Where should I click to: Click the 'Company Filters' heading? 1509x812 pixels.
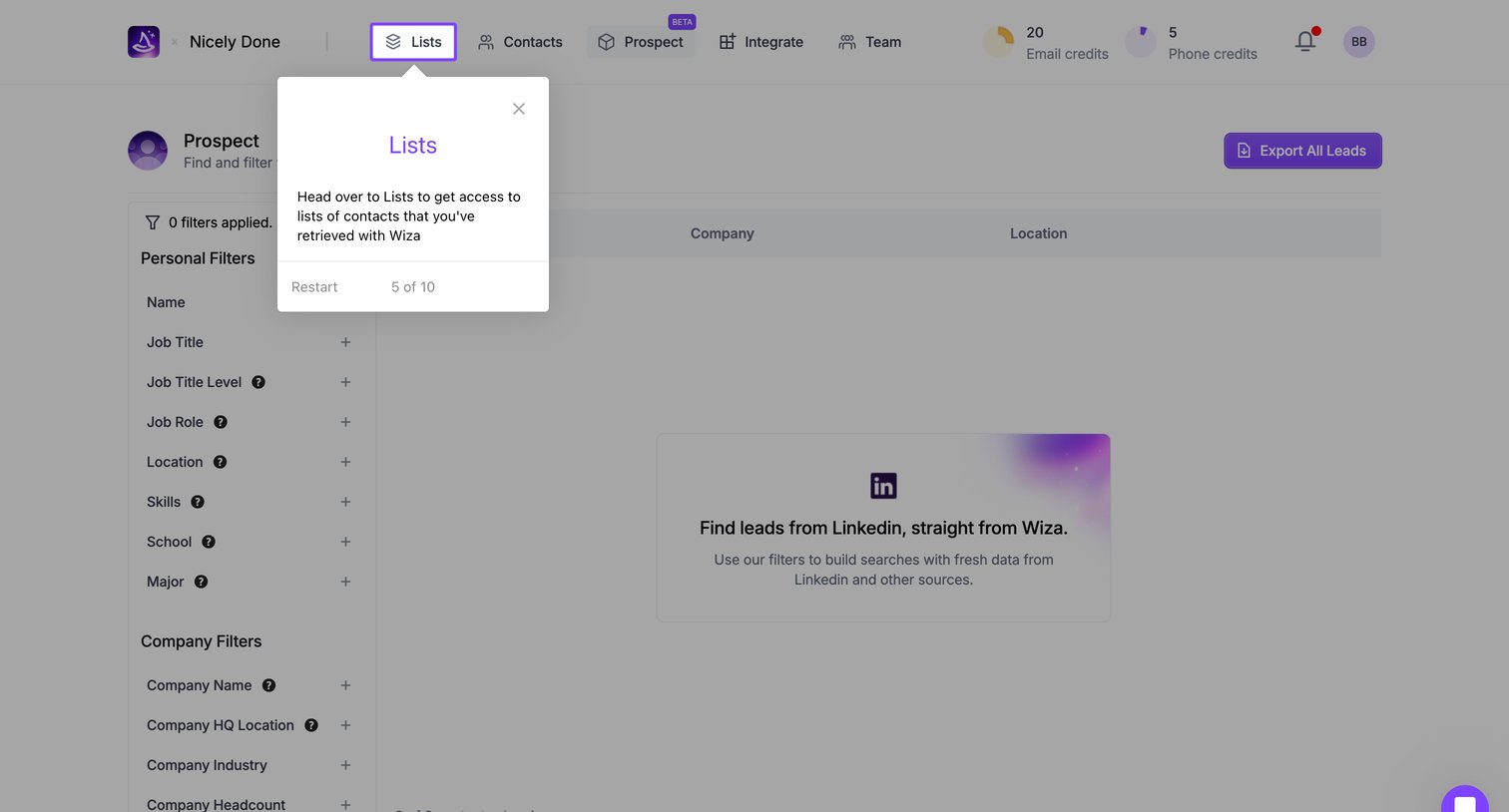pos(202,641)
